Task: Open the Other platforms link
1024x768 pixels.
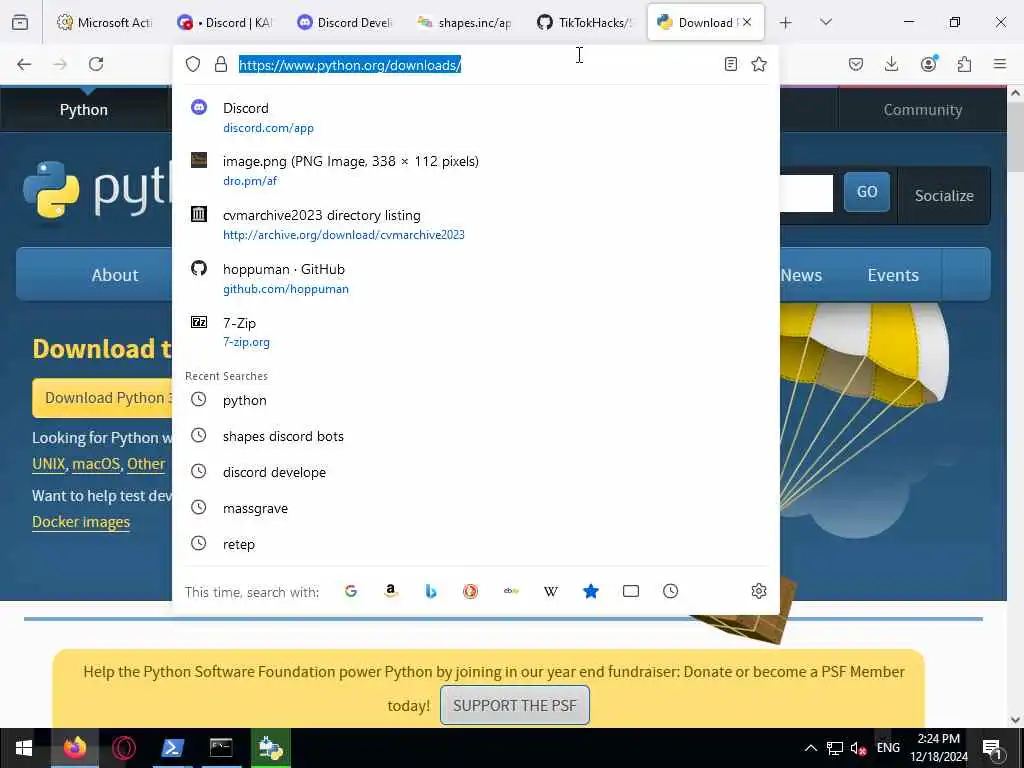Action: (x=146, y=464)
